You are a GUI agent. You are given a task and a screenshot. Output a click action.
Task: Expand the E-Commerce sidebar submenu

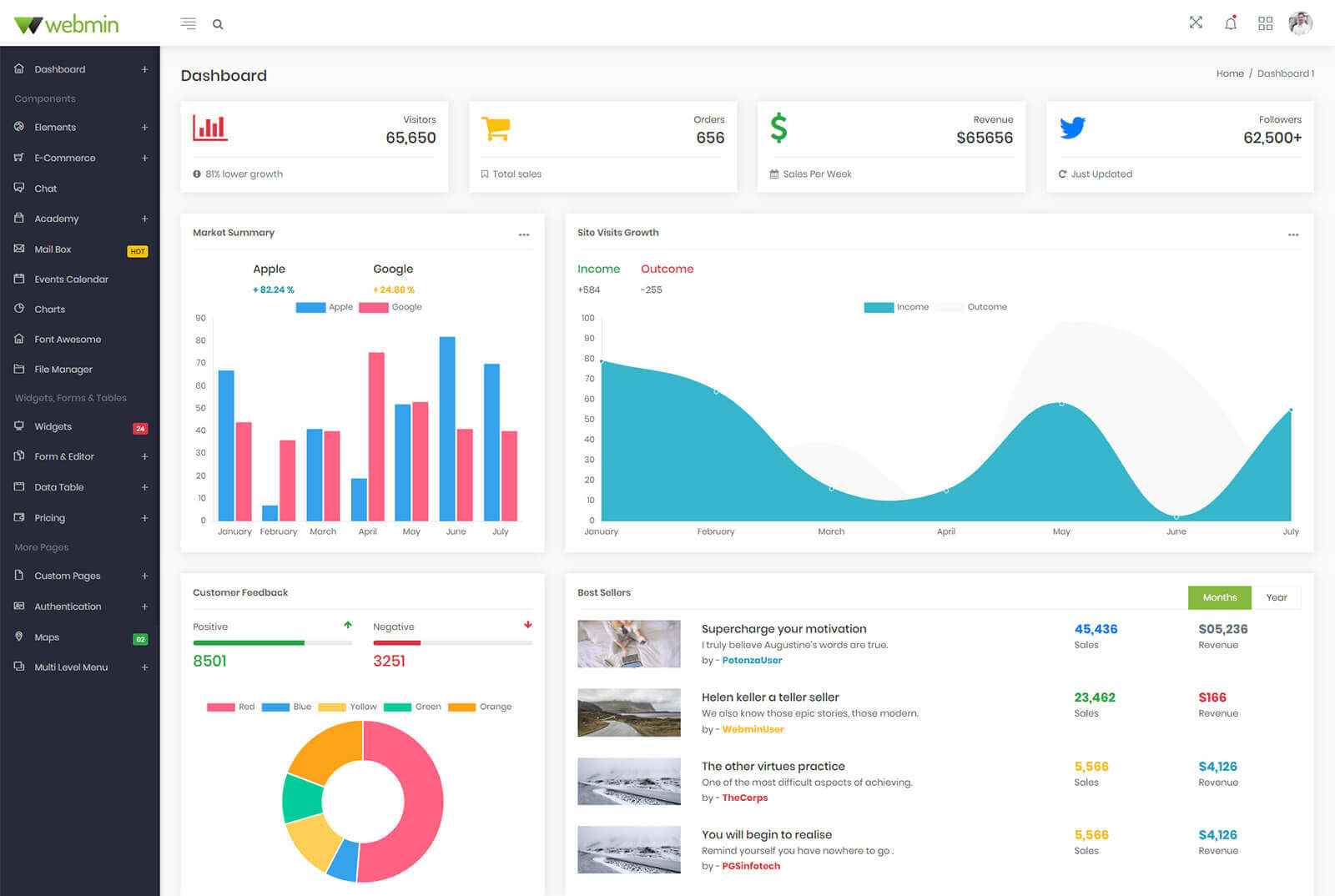[144, 158]
